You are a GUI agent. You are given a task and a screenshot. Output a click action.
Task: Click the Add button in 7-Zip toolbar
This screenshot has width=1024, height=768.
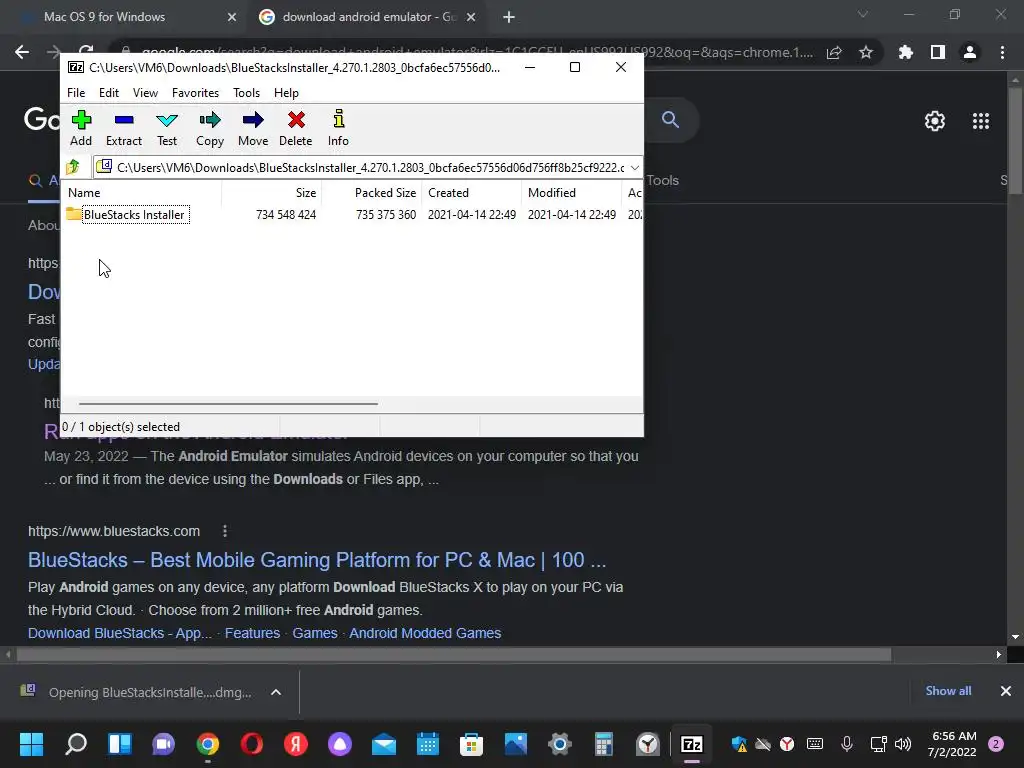pyautogui.click(x=81, y=128)
